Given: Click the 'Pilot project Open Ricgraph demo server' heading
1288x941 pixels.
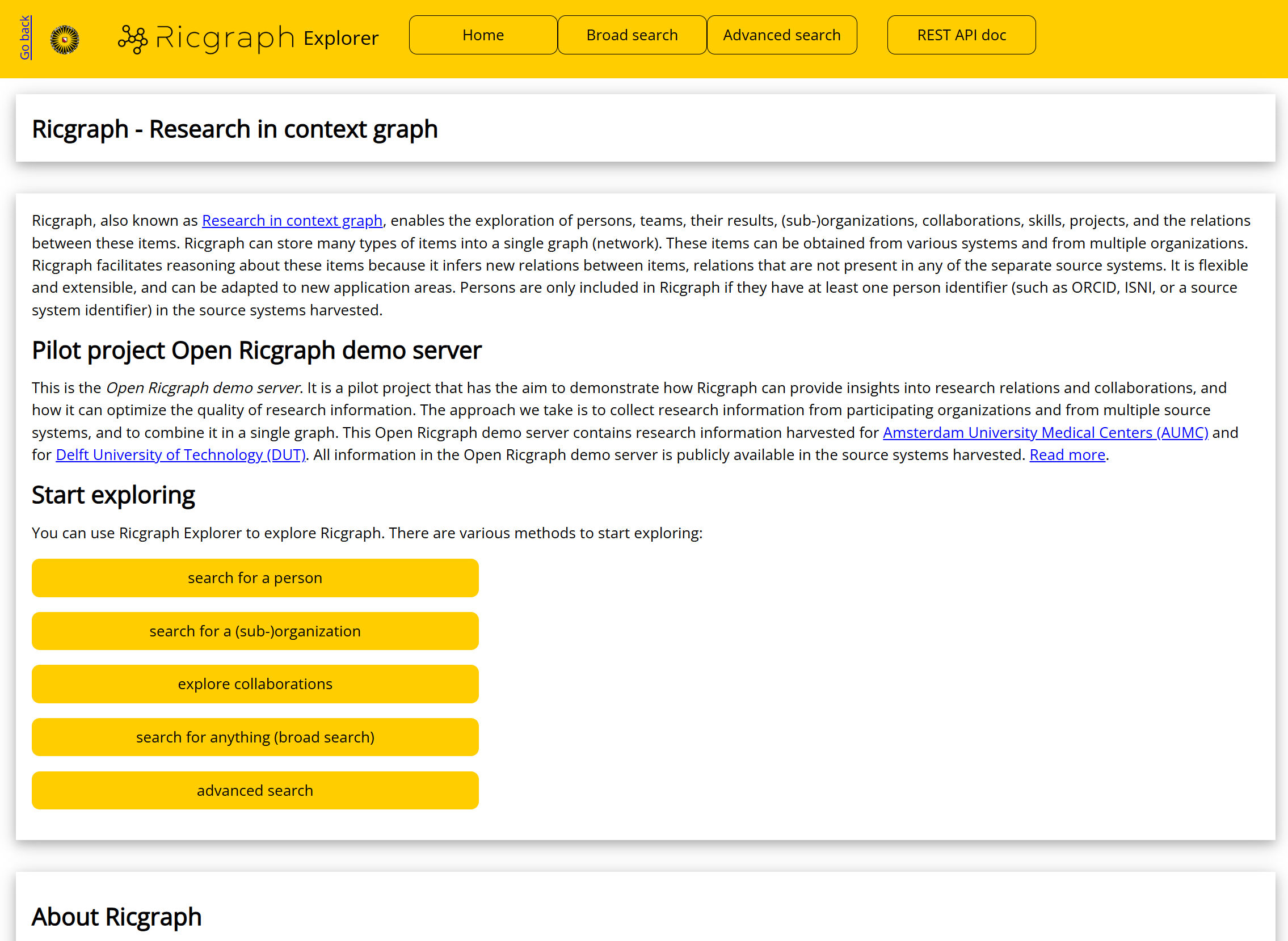Looking at the screenshot, I should (256, 351).
